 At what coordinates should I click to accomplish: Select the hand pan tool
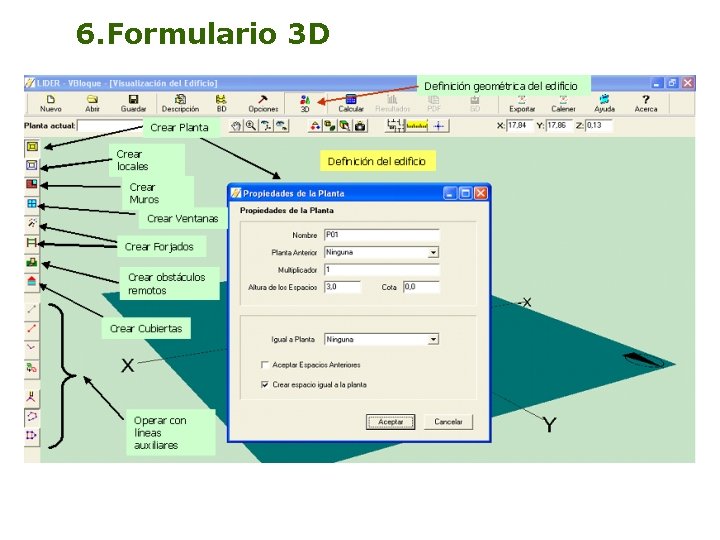(236, 125)
